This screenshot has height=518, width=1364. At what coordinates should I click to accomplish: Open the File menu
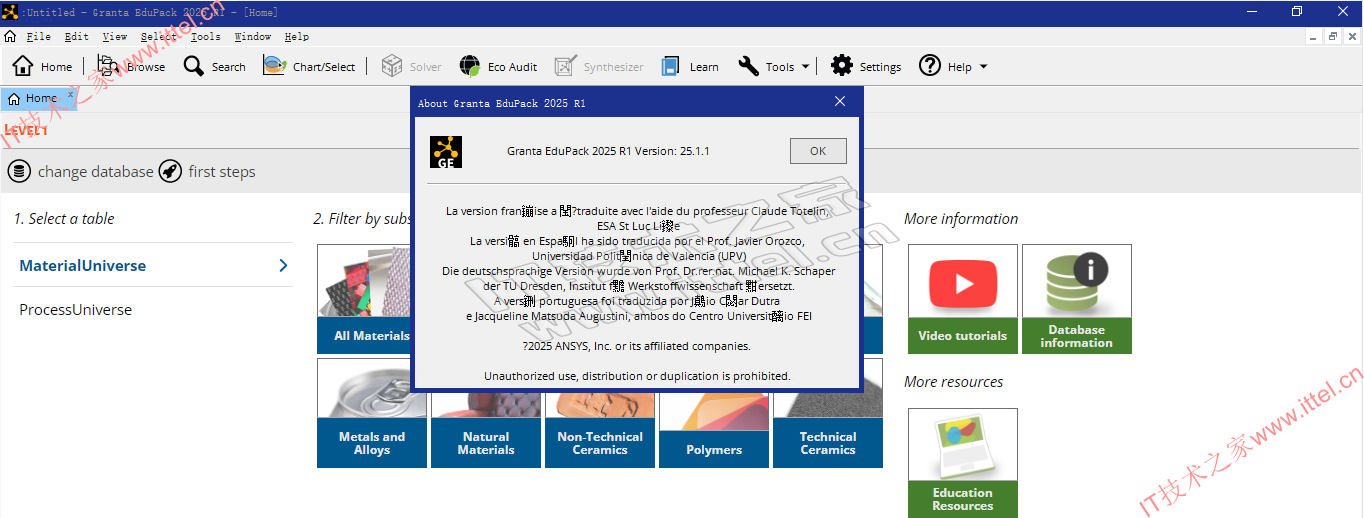[39, 37]
